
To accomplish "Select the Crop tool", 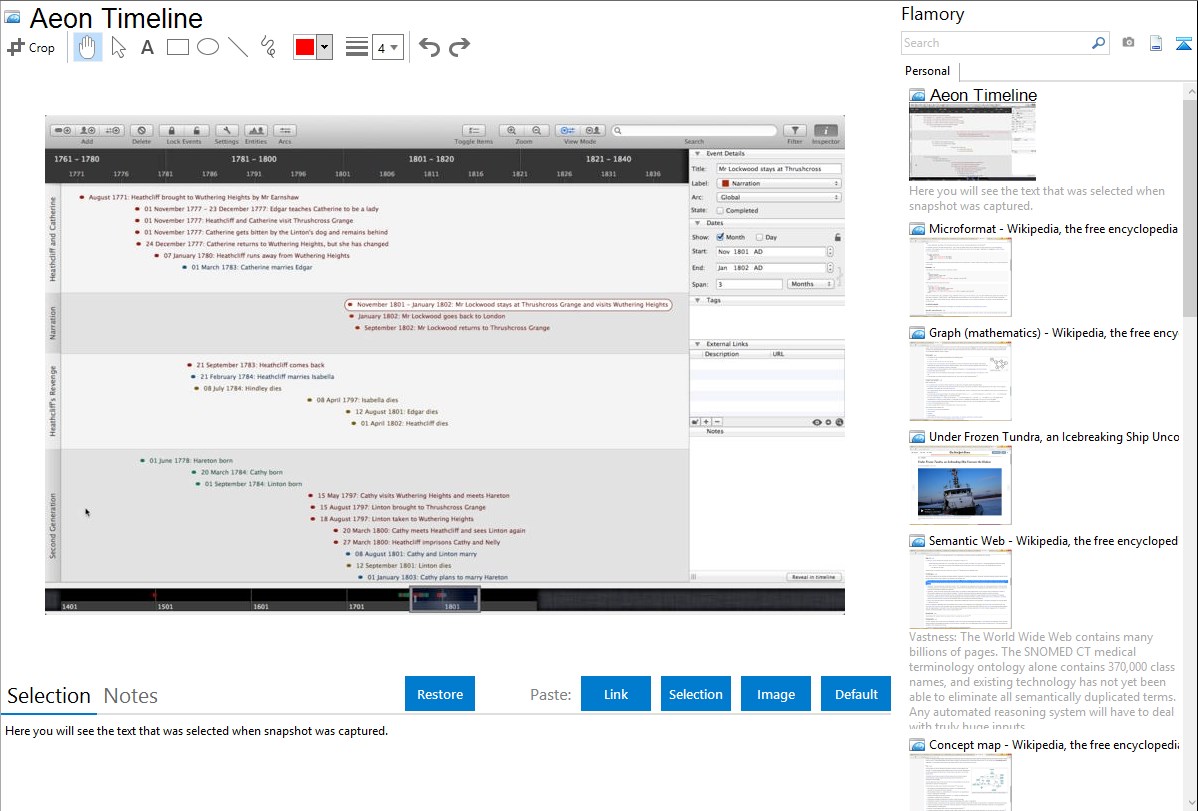I will [x=31, y=47].
